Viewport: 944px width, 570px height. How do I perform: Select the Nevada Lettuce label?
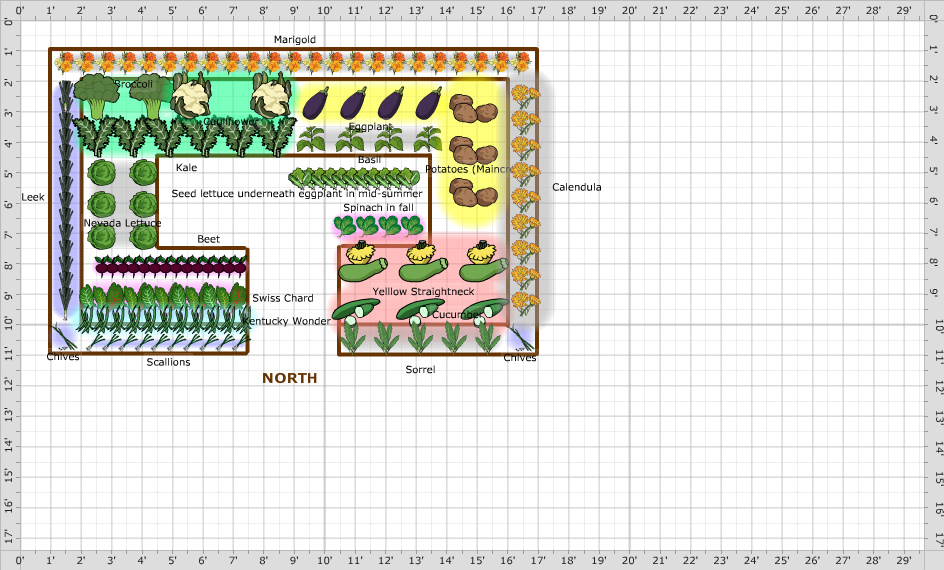pyautogui.click(x=122, y=223)
